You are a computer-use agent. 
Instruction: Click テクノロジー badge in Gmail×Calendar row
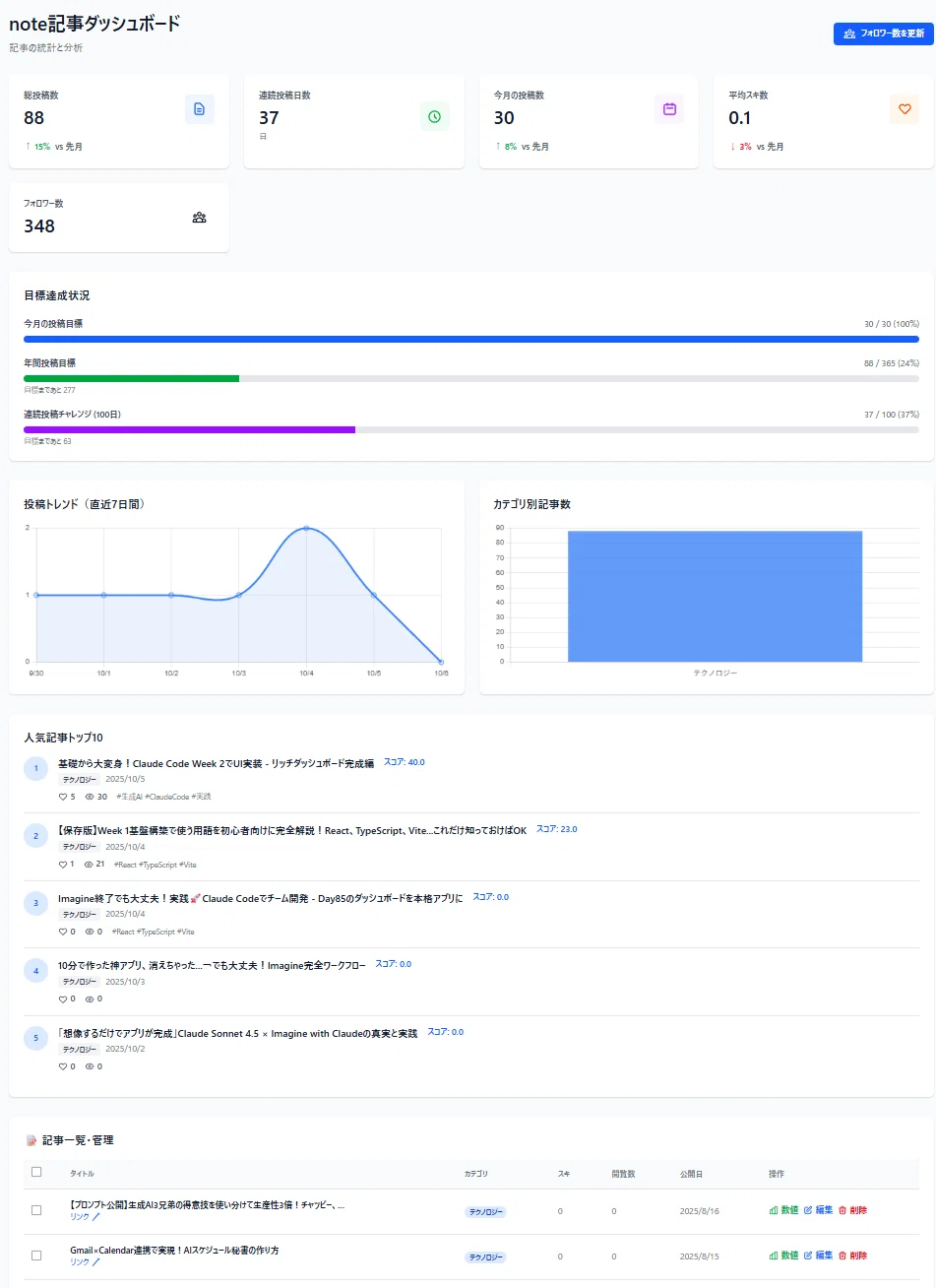pyautogui.click(x=485, y=1256)
